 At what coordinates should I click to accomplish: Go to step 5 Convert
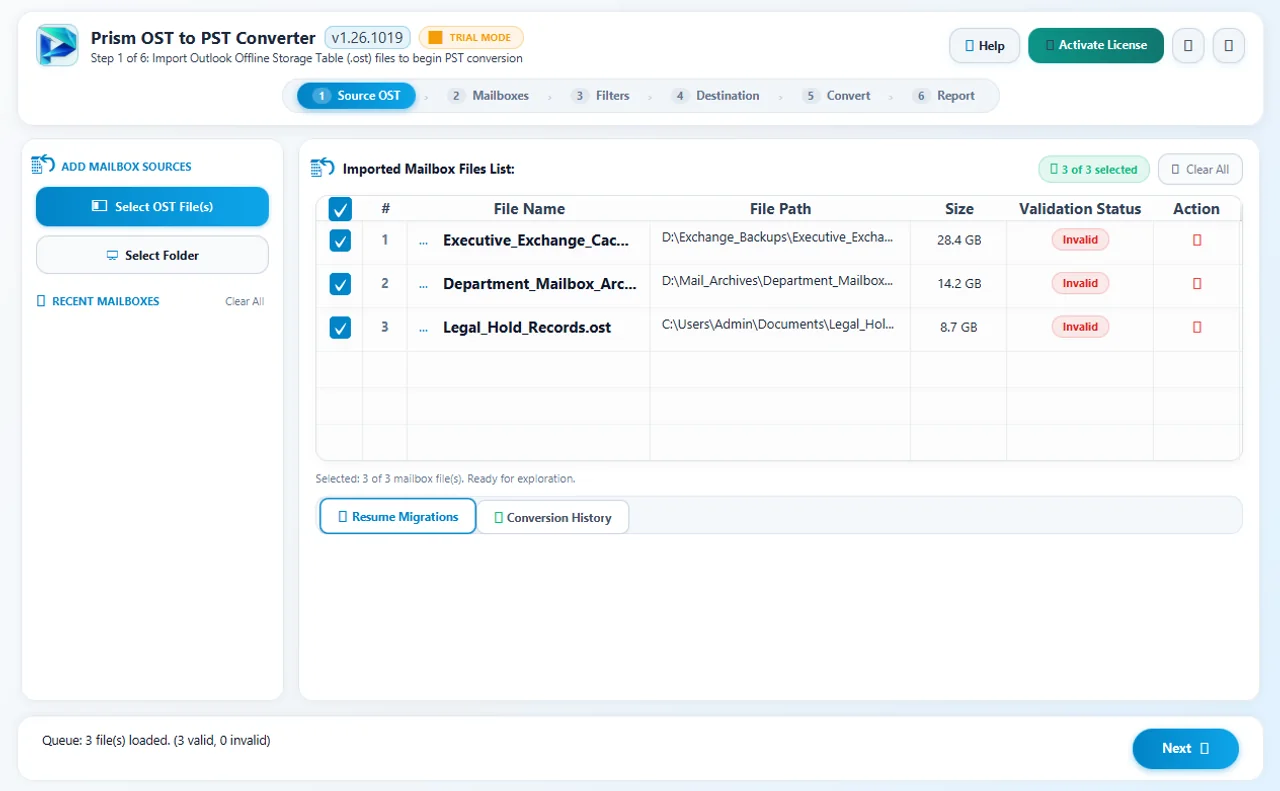(x=836, y=96)
